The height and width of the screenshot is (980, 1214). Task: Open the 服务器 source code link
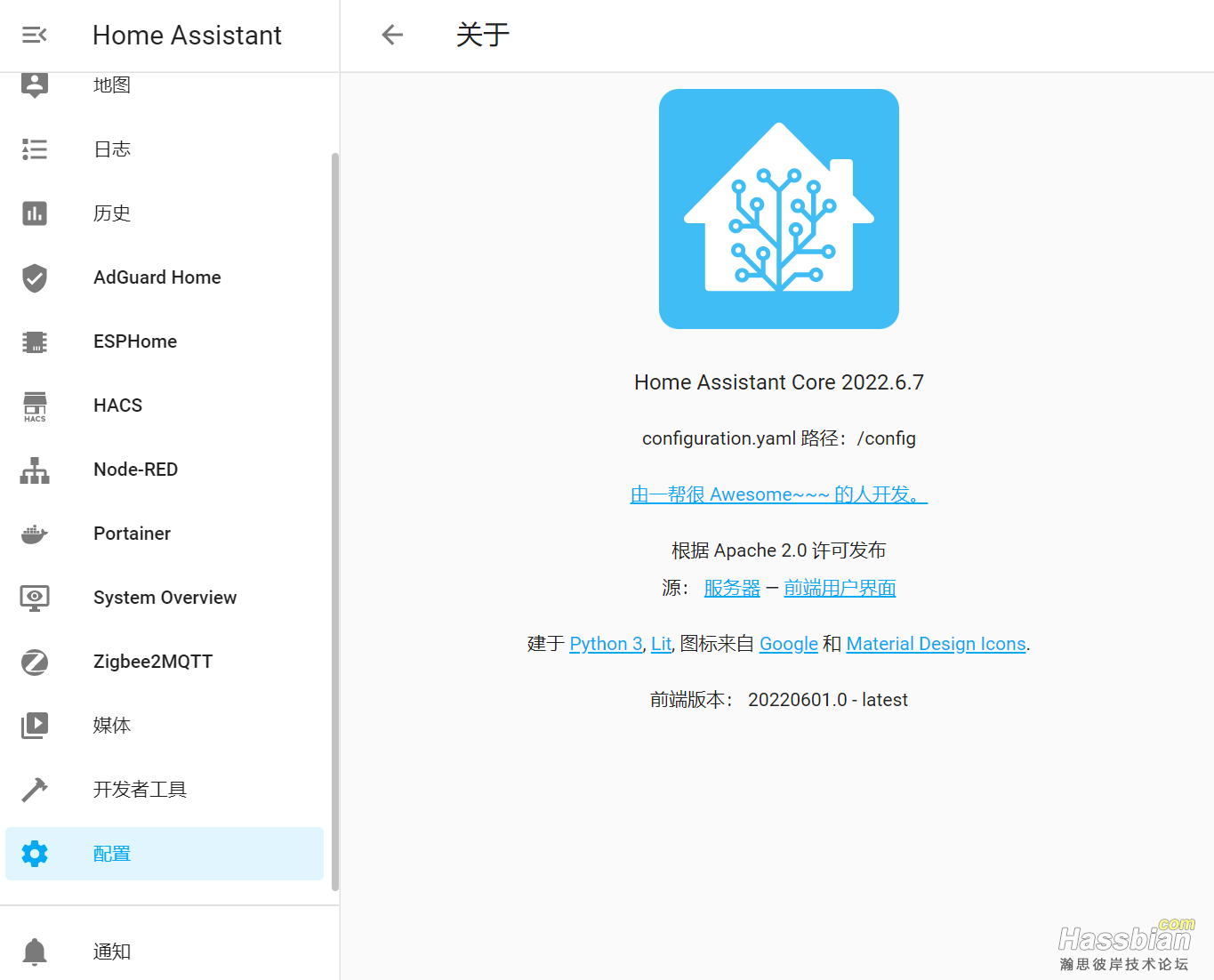click(732, 587)
